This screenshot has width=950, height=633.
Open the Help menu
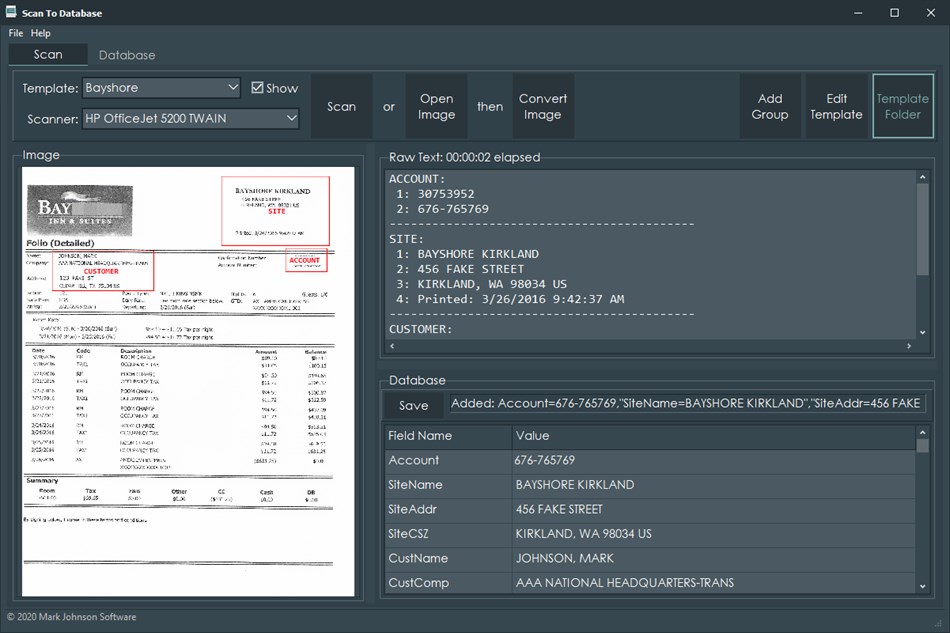pos(41,33)
